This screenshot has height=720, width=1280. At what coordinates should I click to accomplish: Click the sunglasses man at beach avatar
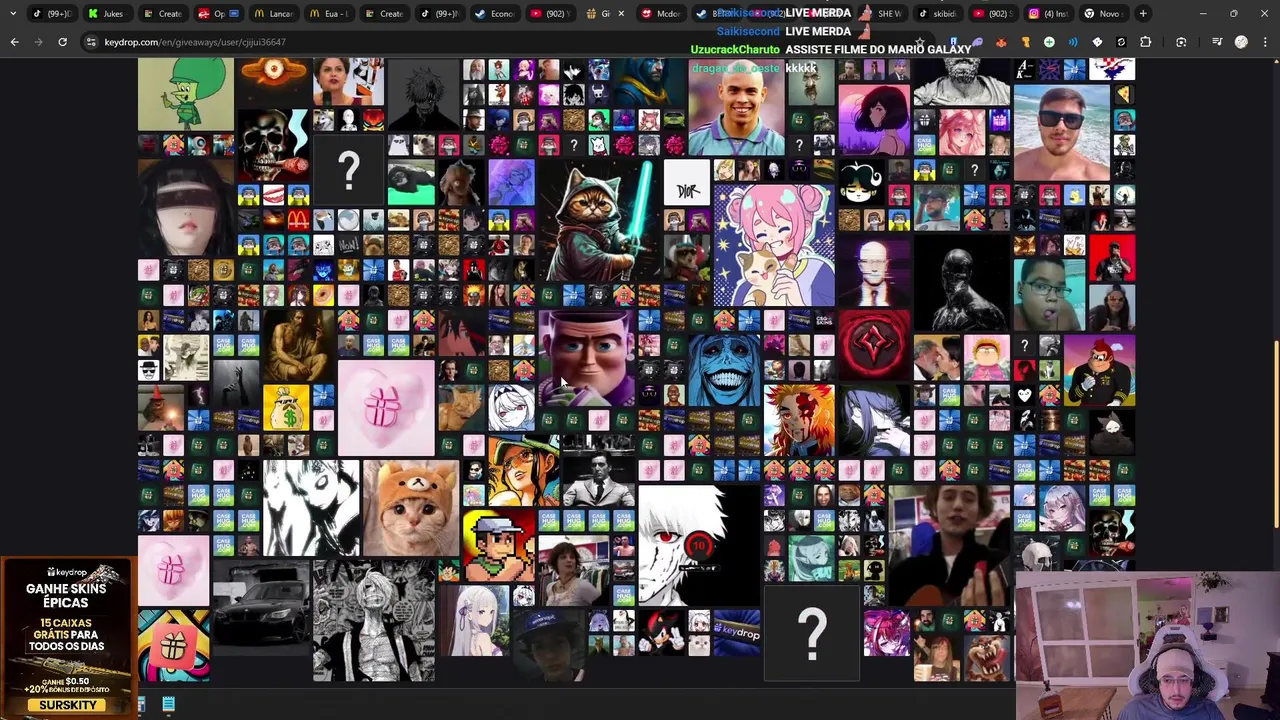click(x=1061, y=132)
